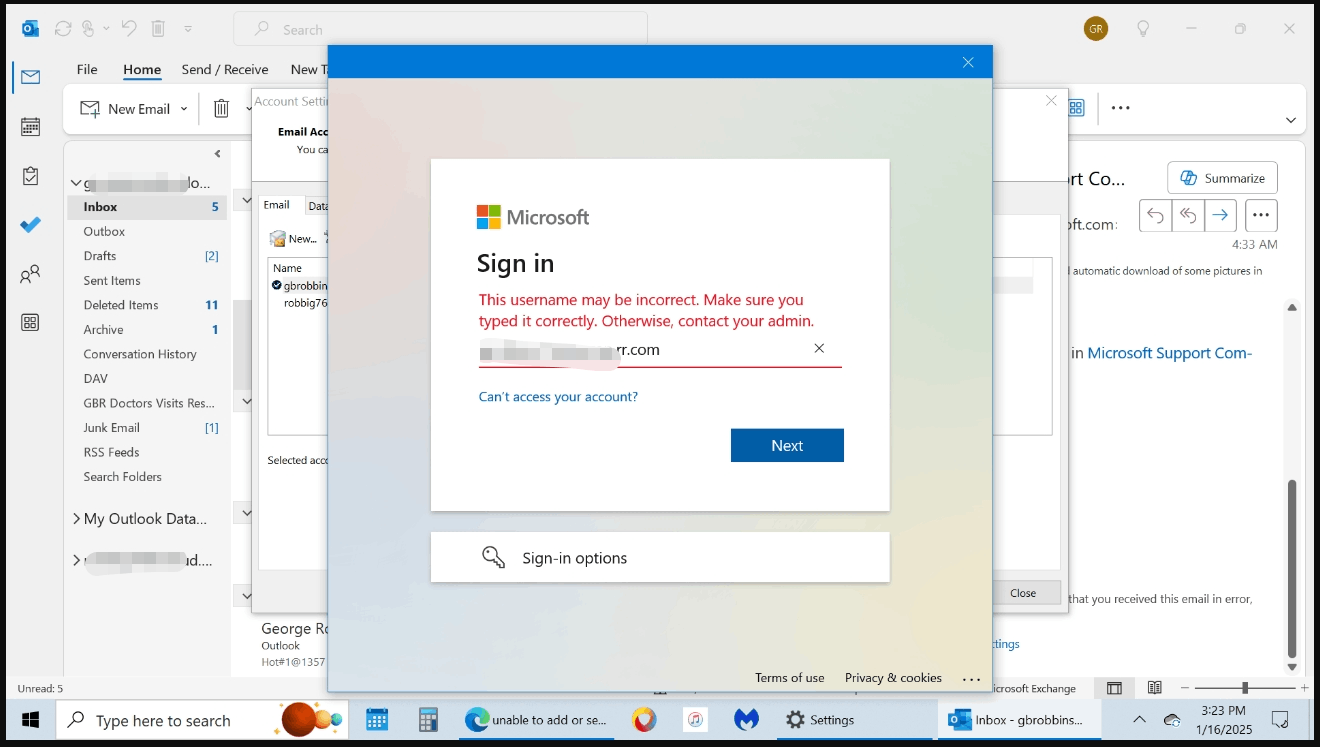Click username email input field
Screen dimensions: 1320x747
tap(660, 349)
